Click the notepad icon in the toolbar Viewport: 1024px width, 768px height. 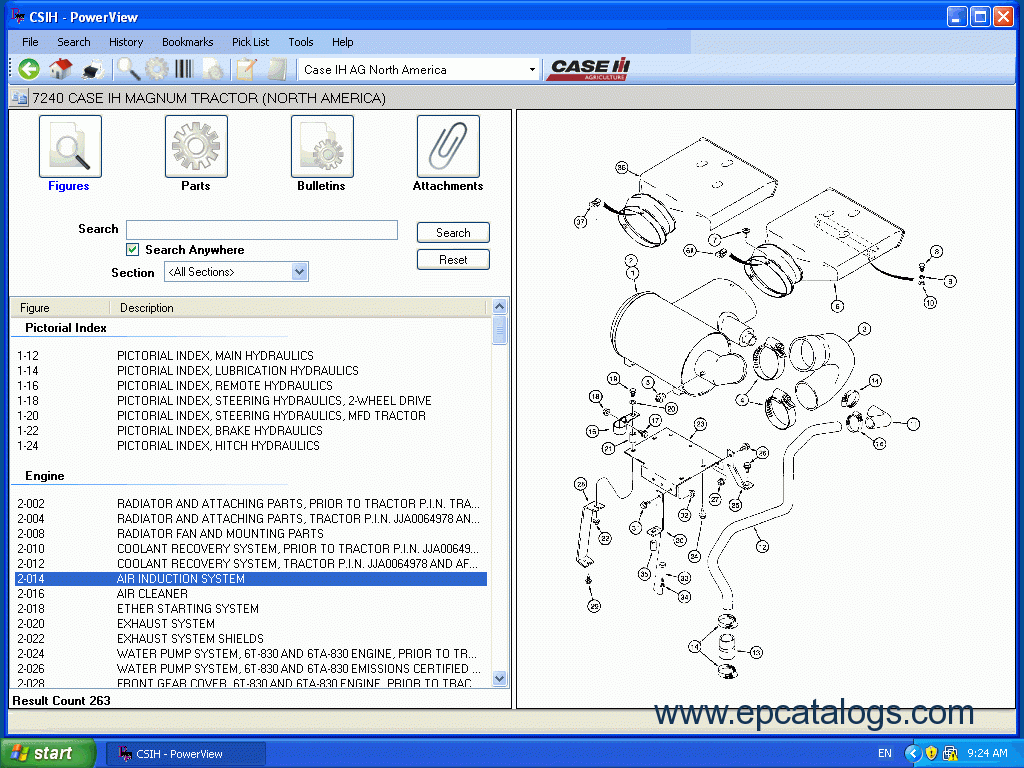(x=246, y=69)
